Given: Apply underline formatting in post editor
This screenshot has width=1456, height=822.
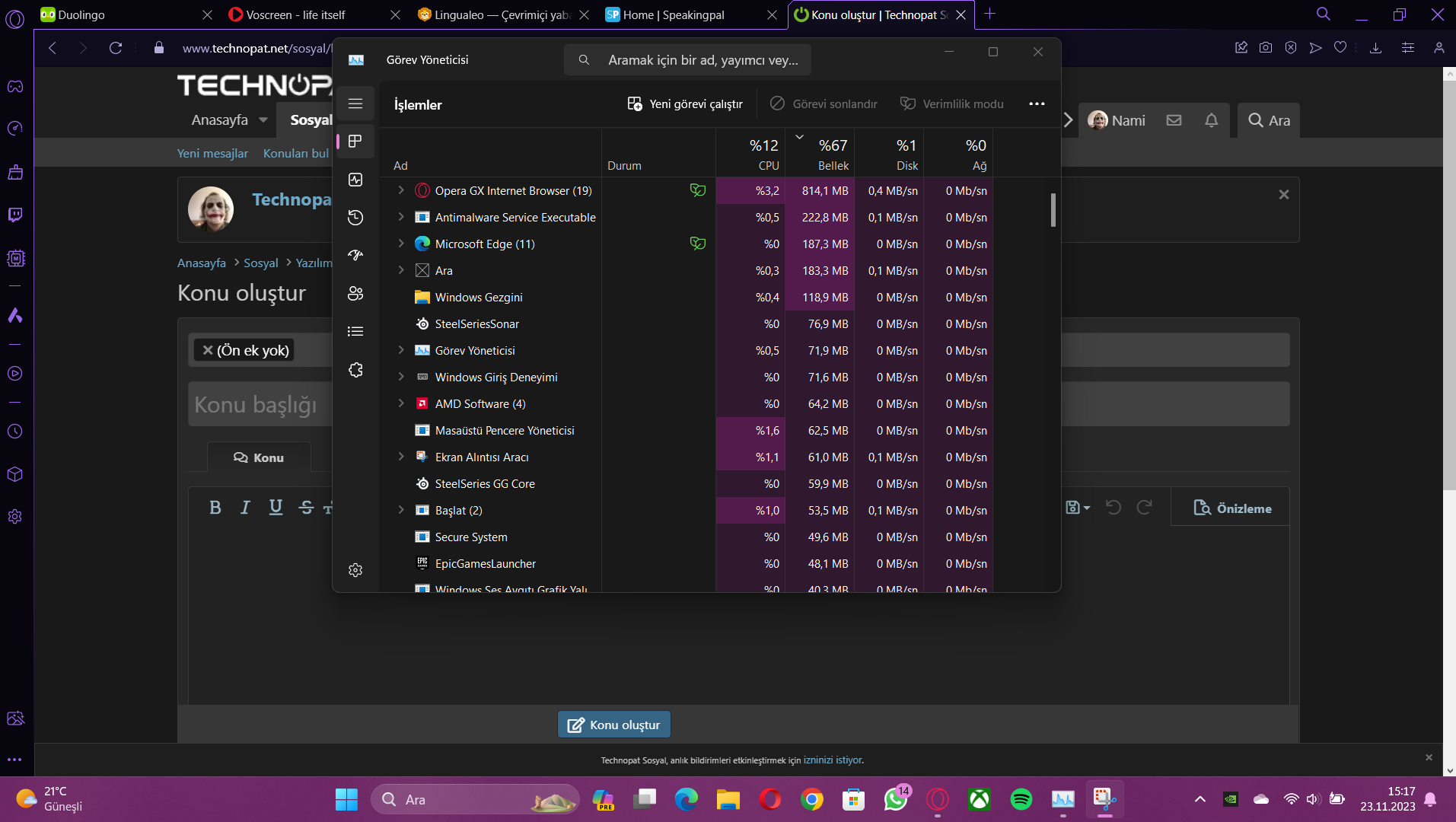Looking at the screenshot, I should point(276,508).
